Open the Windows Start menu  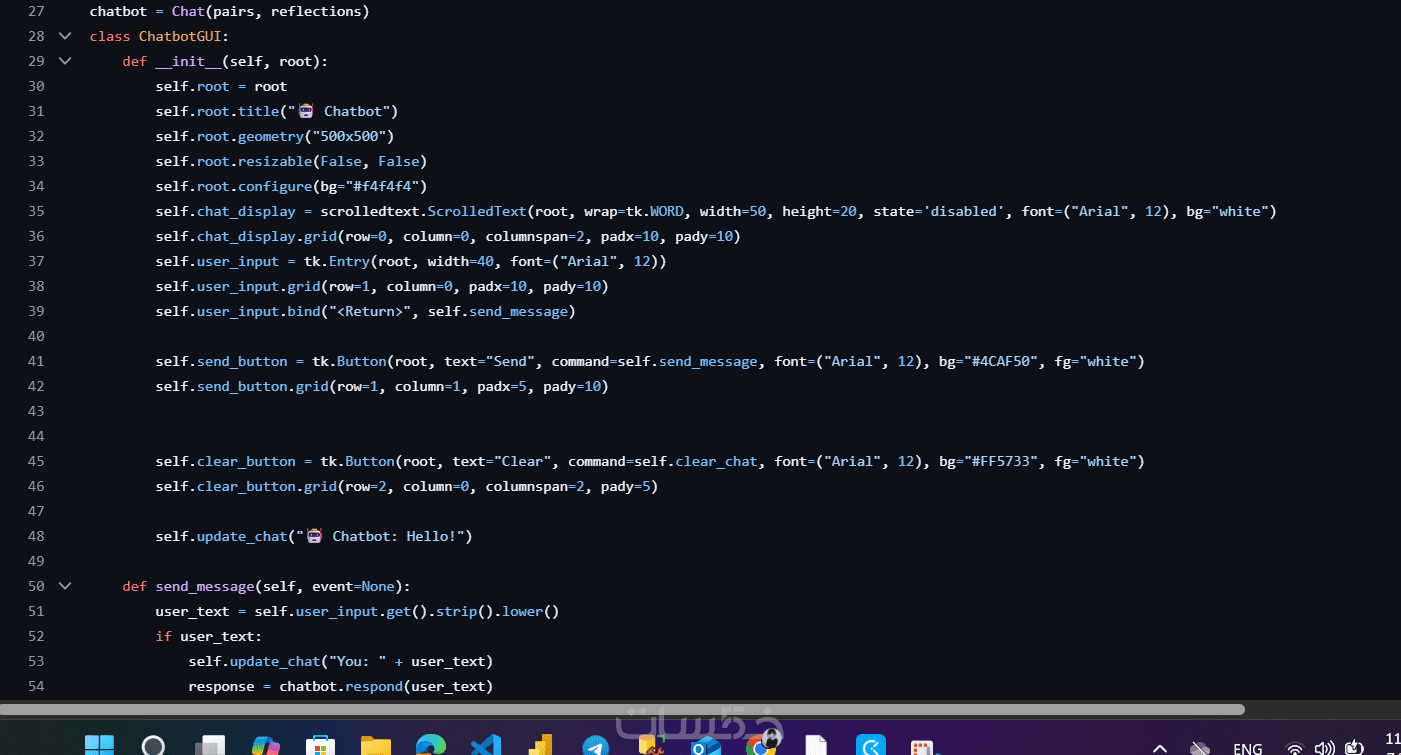[x=99, y=745]
